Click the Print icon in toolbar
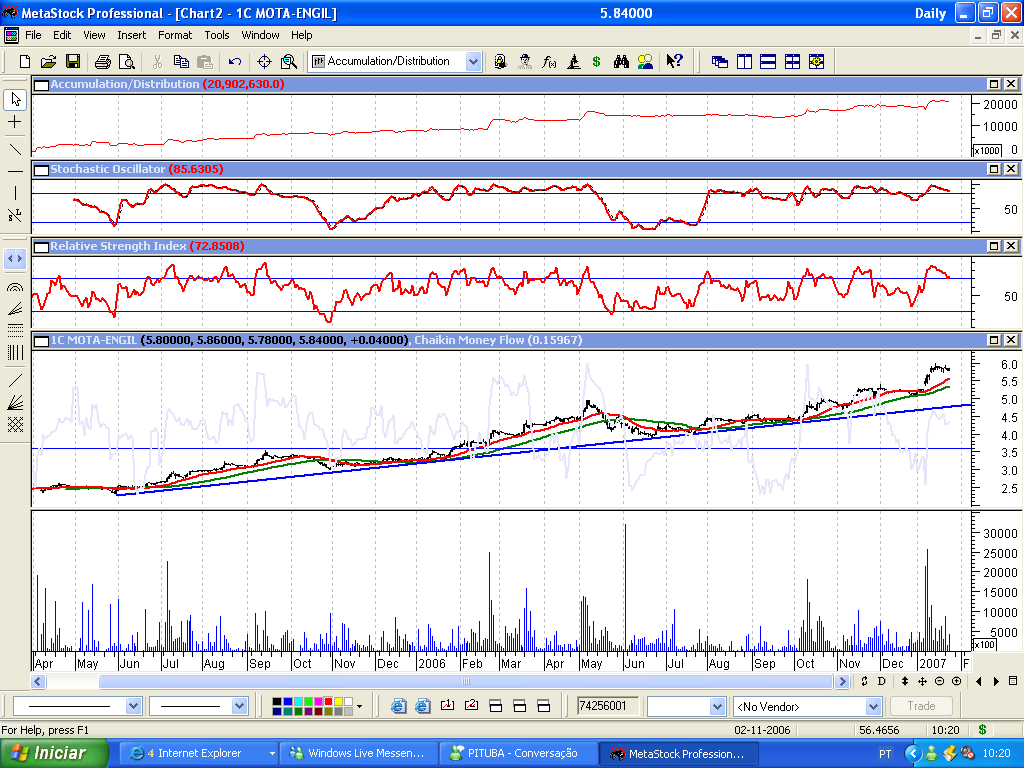1024x768 pixels. click(102, 62)
